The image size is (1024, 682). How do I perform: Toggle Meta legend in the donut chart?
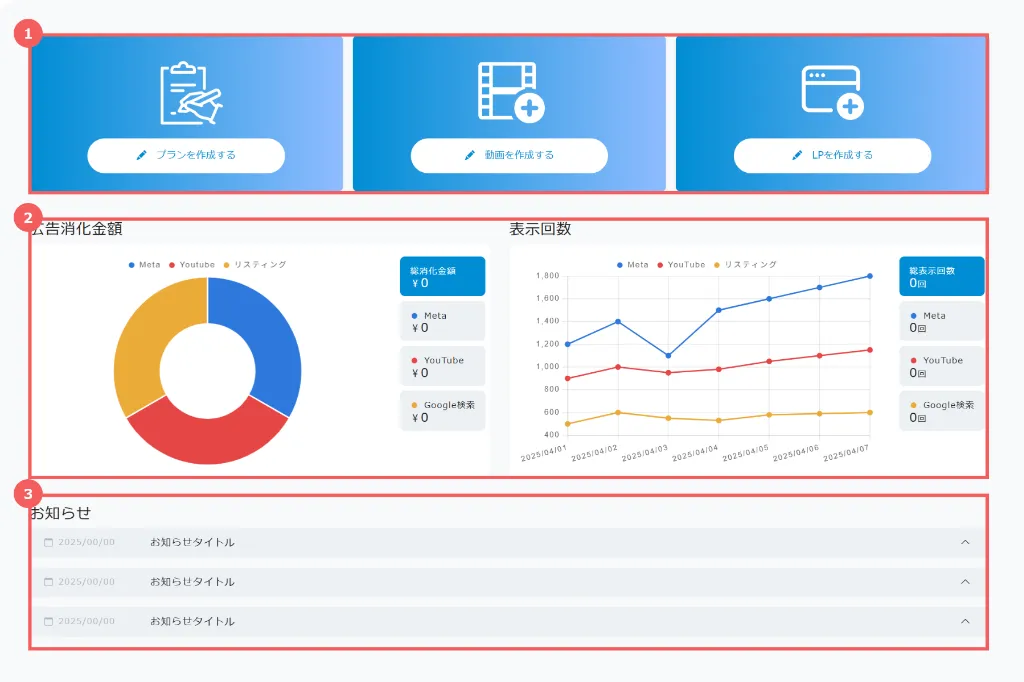click(145, 265)
